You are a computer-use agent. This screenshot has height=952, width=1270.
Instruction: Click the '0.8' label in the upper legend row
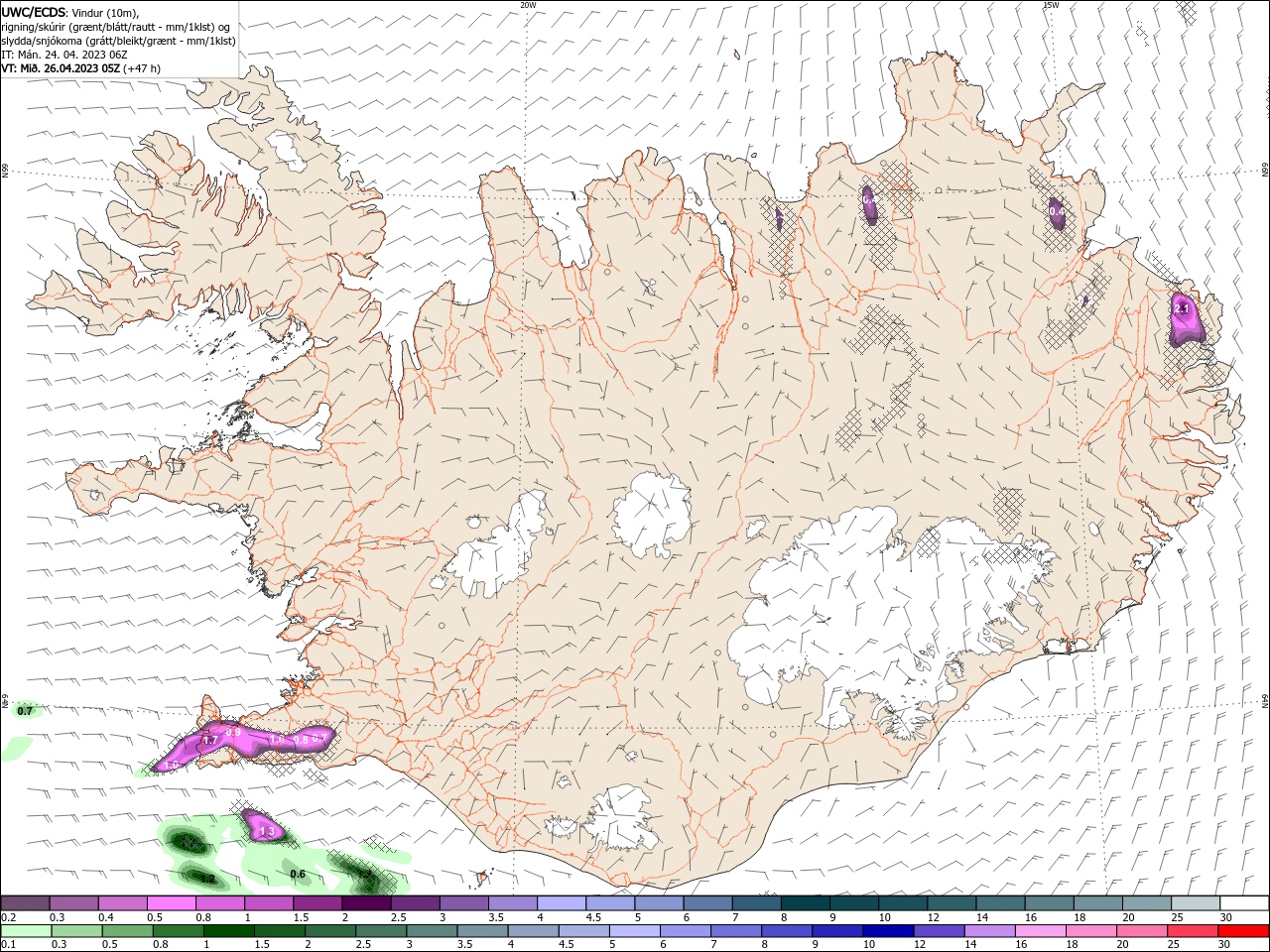202,917
